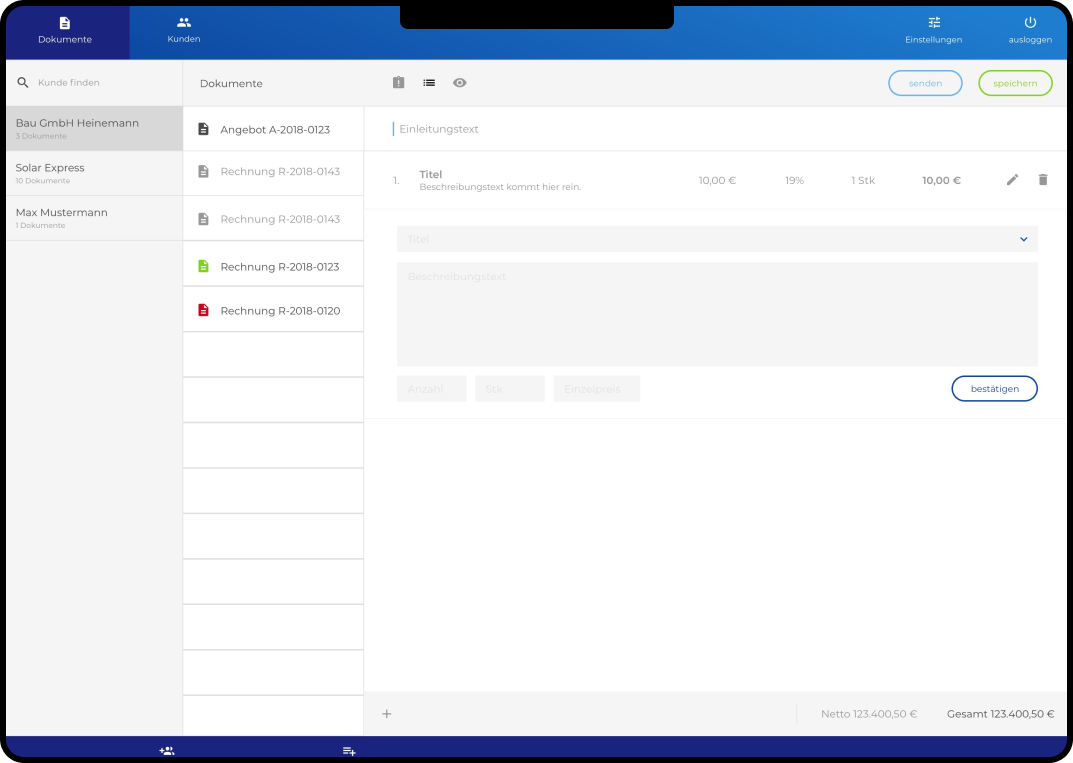Toggle the eye preview icon
Viewport: 1073px width, 763px height.
[460, 83]
